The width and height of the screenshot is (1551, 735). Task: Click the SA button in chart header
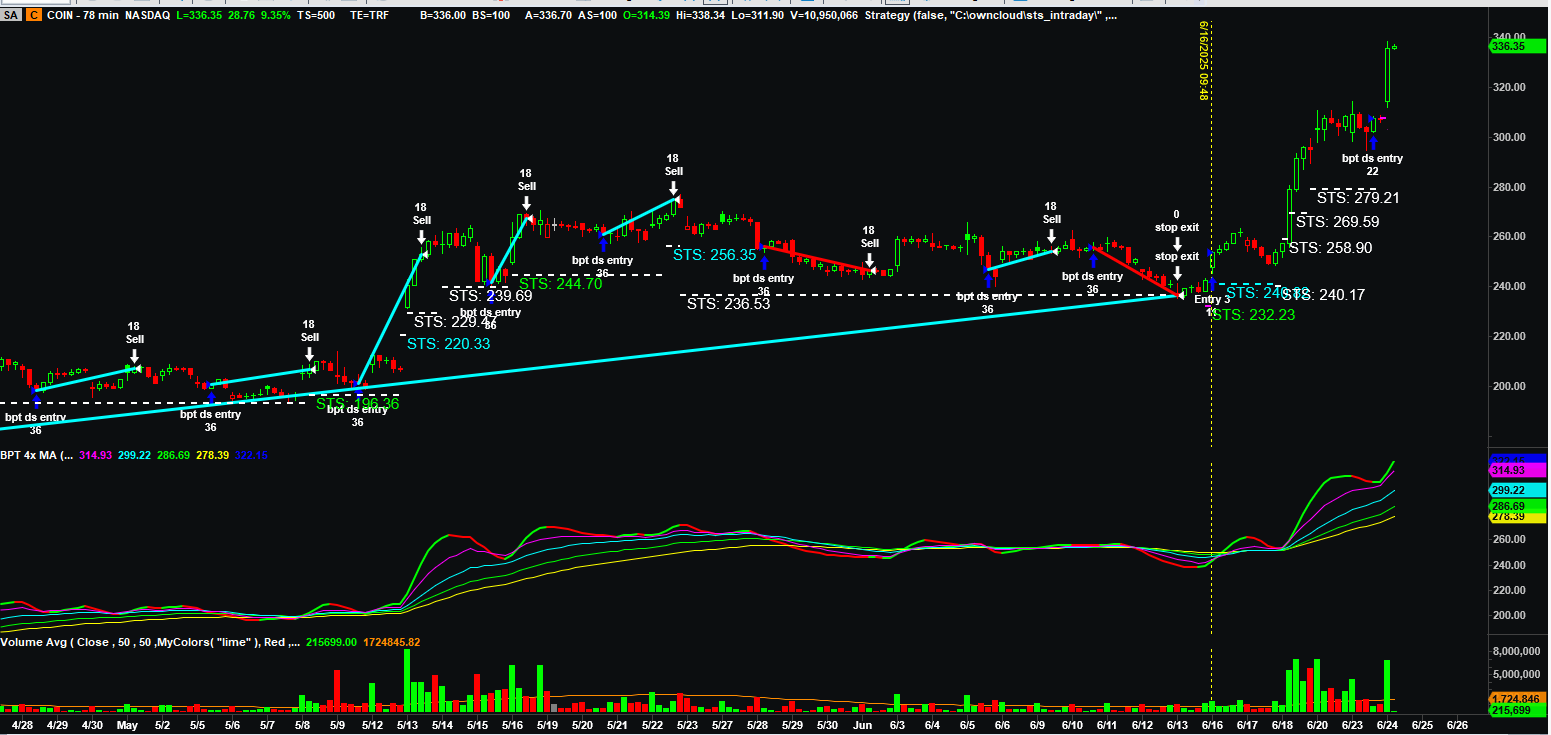(x=10, y=16)
